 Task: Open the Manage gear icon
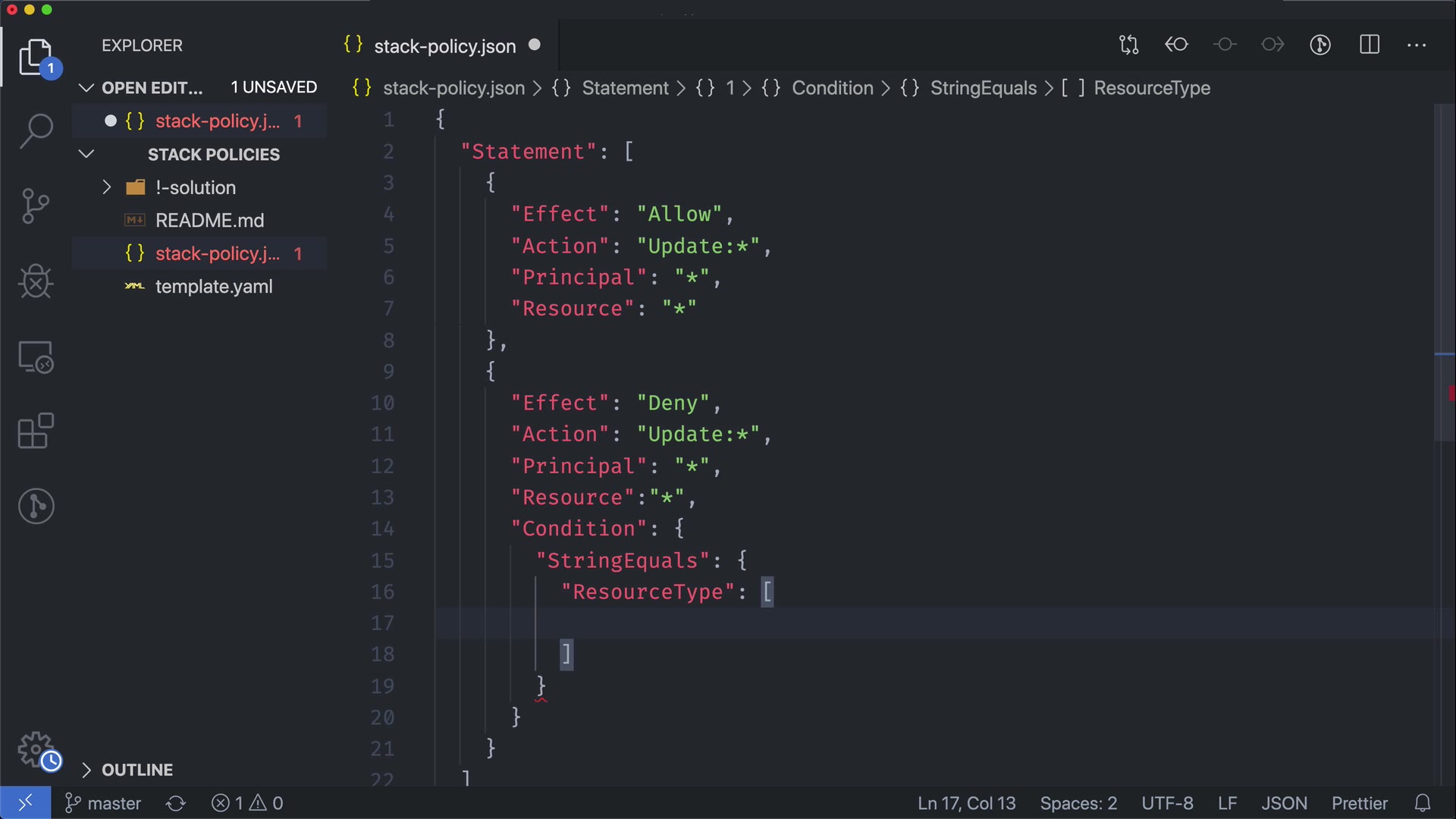[x=36, y=750]
